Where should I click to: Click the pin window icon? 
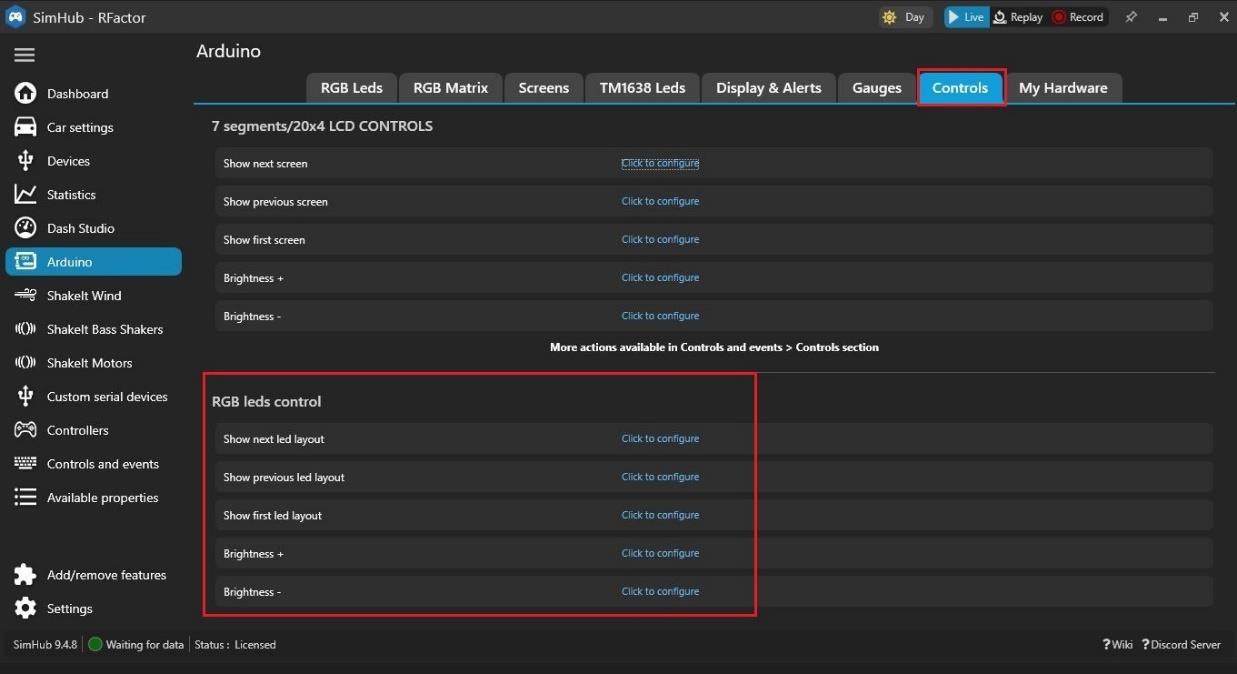point(1131,17)
